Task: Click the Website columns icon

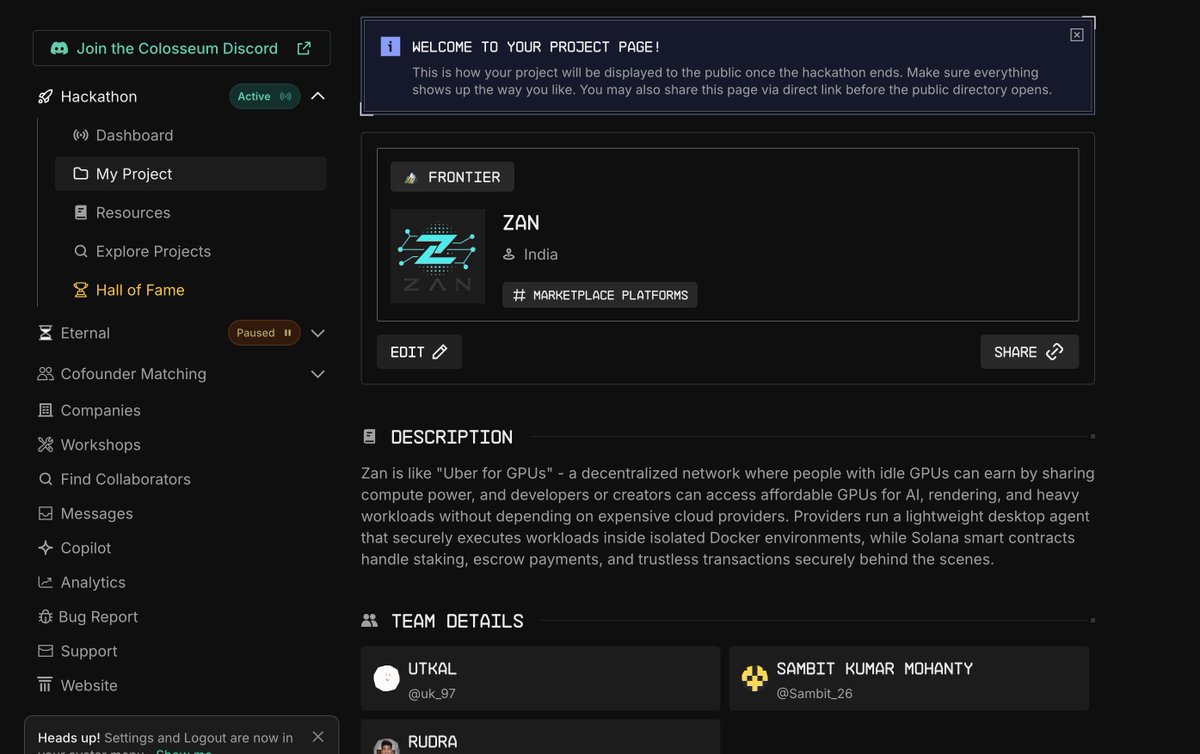Action: [45, 685]
